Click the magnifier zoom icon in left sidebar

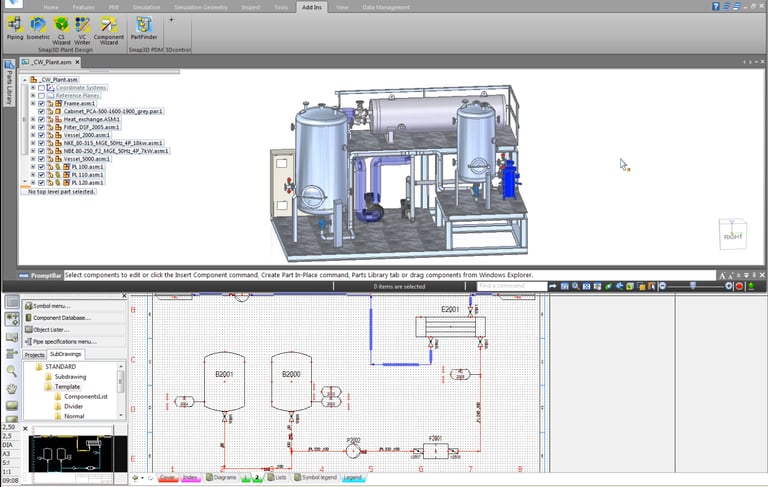12,371
